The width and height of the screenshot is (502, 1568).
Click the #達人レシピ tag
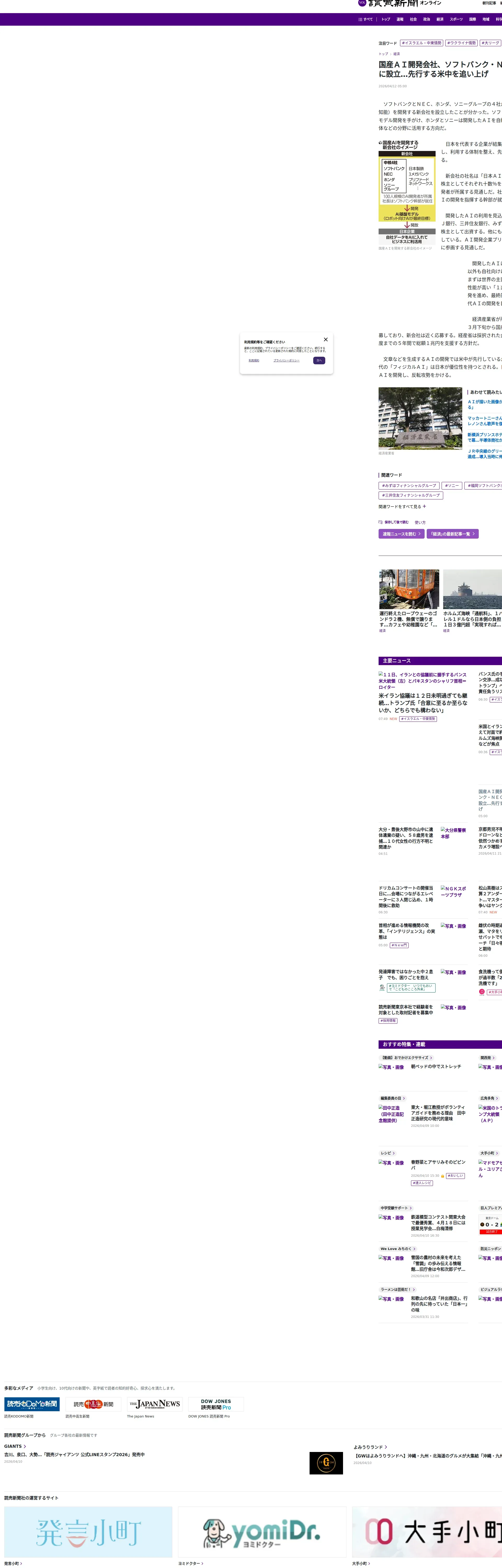tap(422, 1183)
